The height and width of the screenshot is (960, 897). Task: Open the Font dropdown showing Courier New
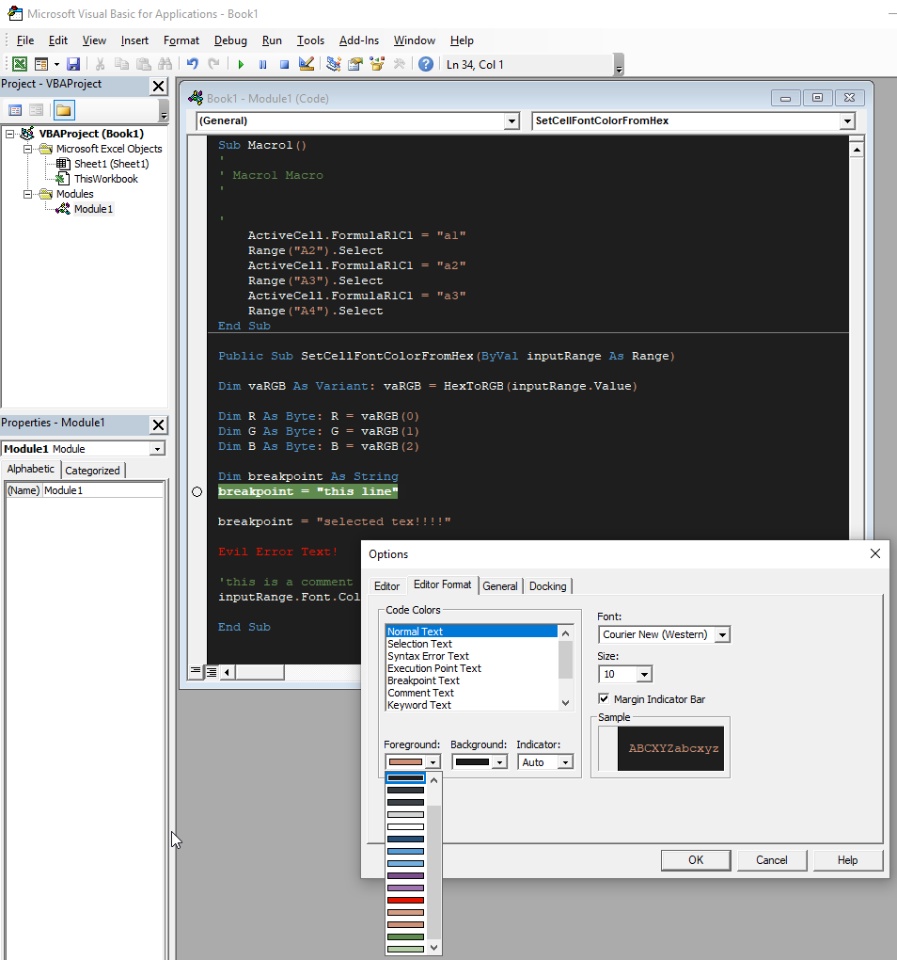[722, 635]
